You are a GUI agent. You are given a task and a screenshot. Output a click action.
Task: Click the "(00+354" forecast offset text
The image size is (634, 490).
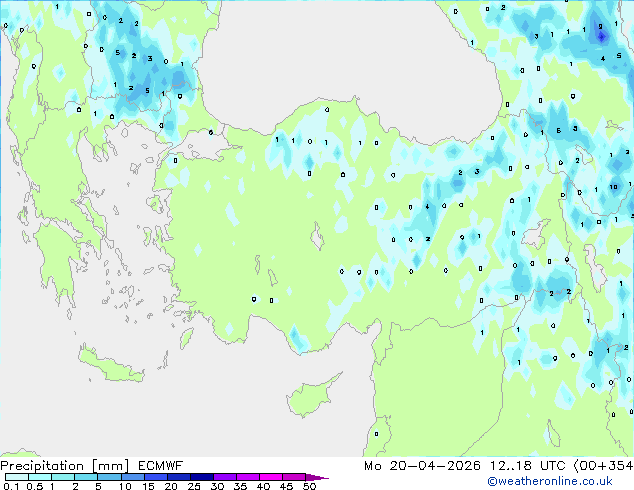[x=603, y=466]
